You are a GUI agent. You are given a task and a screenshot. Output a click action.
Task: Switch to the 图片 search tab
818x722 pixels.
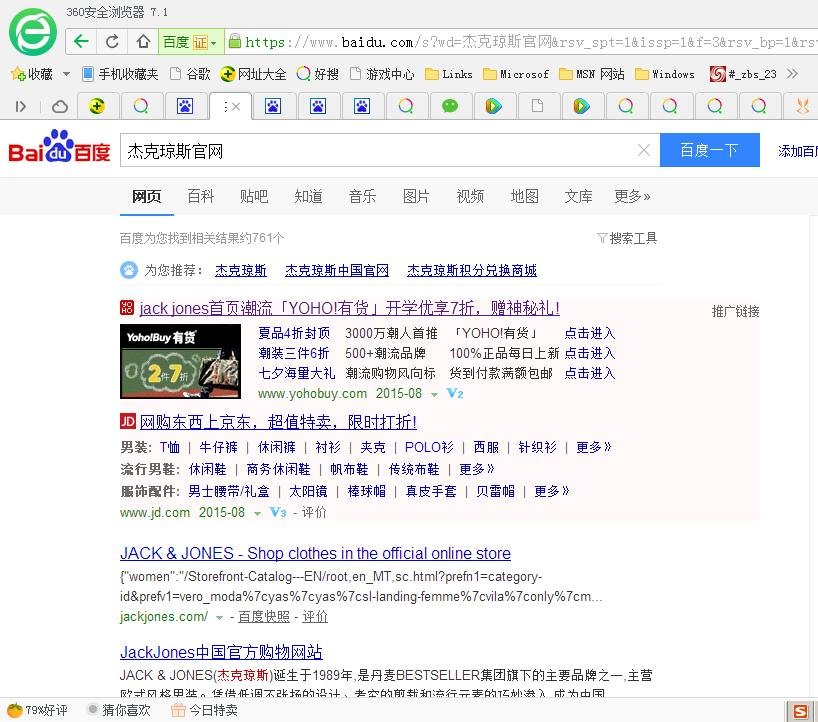(416, 196)
